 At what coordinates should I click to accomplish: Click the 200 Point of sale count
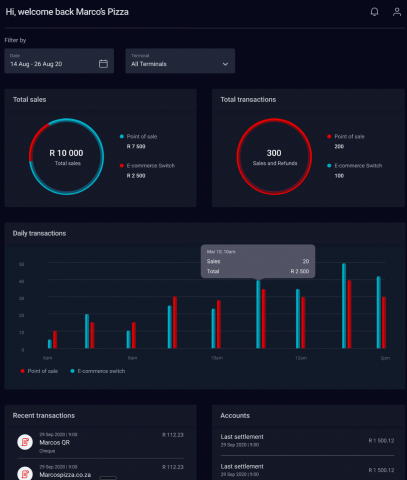pos(339,146)
